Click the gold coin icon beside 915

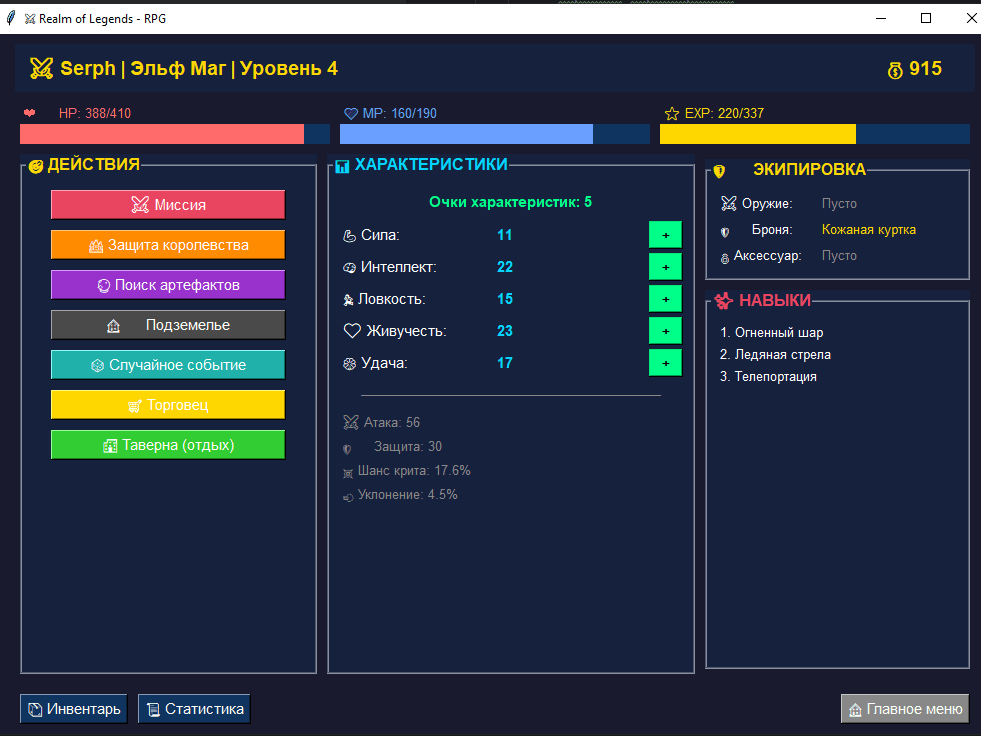pos(895,70)
